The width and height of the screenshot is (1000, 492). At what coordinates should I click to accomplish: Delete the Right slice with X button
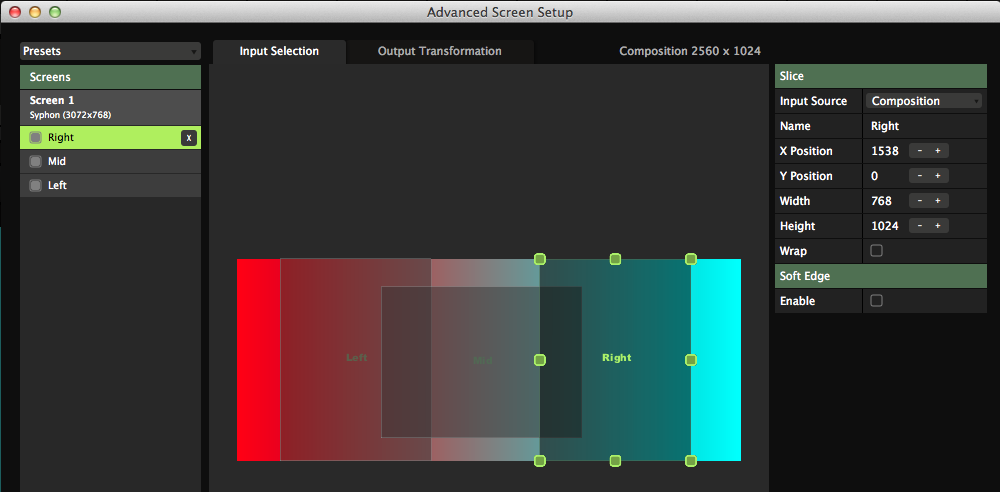188,138
